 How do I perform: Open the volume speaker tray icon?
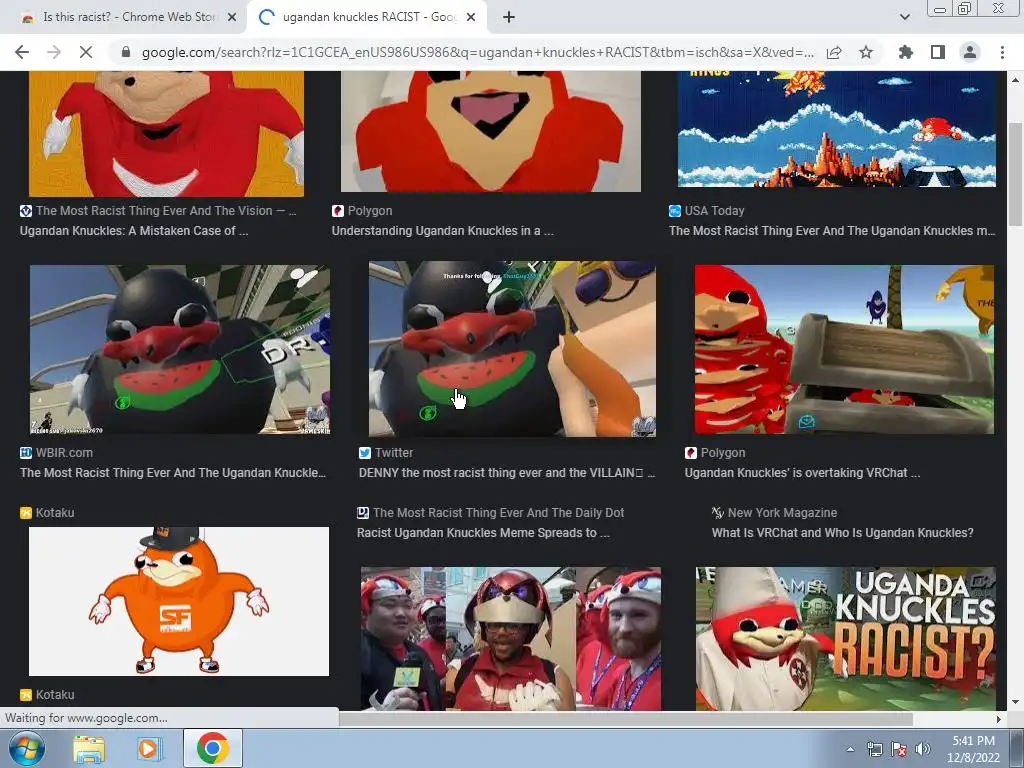pyautogui.click(x=923, y=749)
